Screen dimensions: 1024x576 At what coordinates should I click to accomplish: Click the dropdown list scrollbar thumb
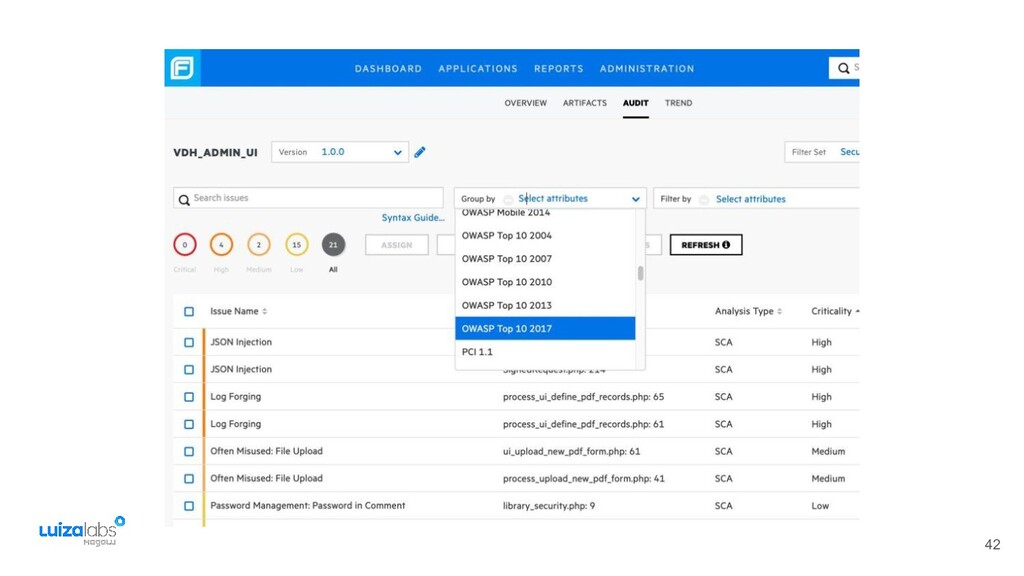coord(641,273)
